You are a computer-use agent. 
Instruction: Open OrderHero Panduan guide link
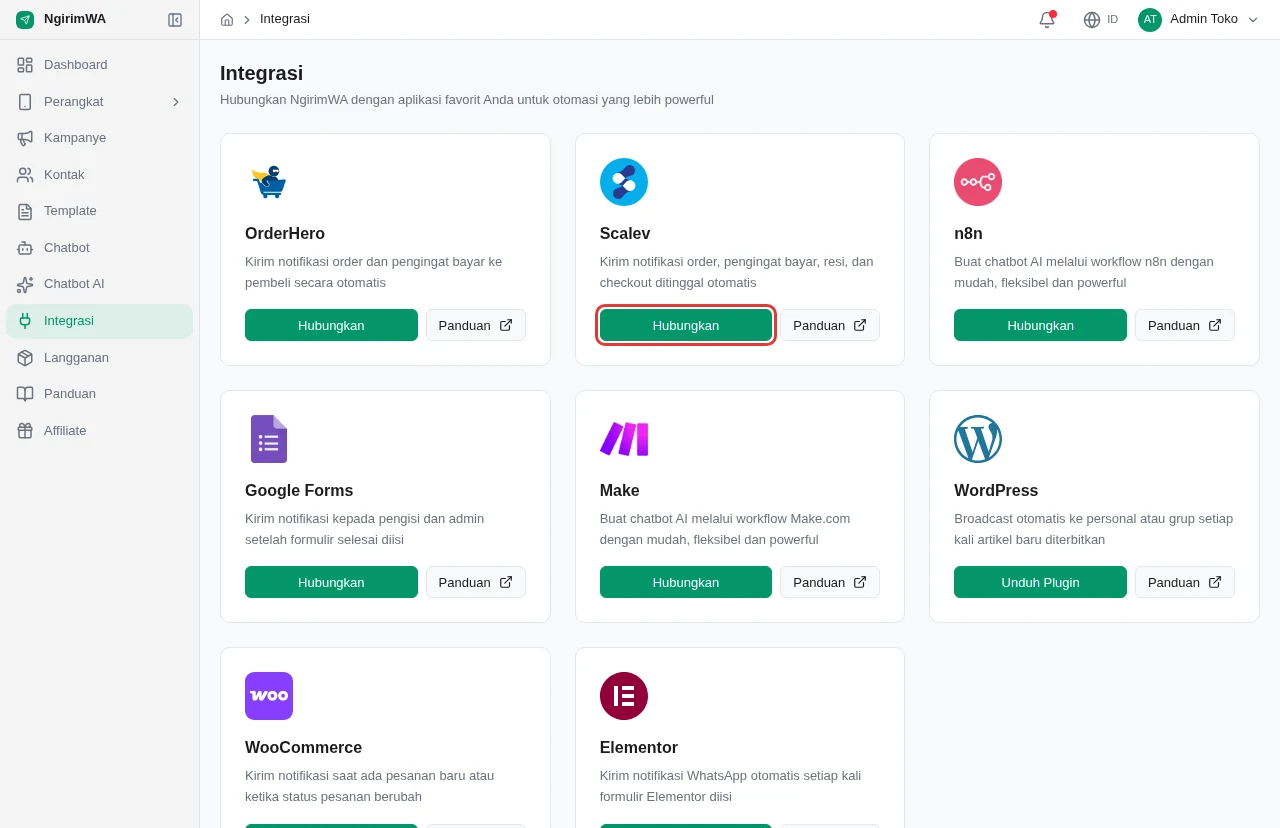pos(476,325)
